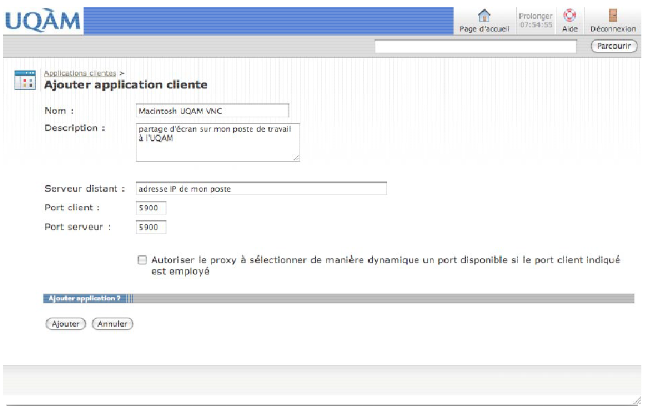Click the application icon beside the page title
Image resolution: width=647 pixels, height=411 pixels.
click(26, 81)
